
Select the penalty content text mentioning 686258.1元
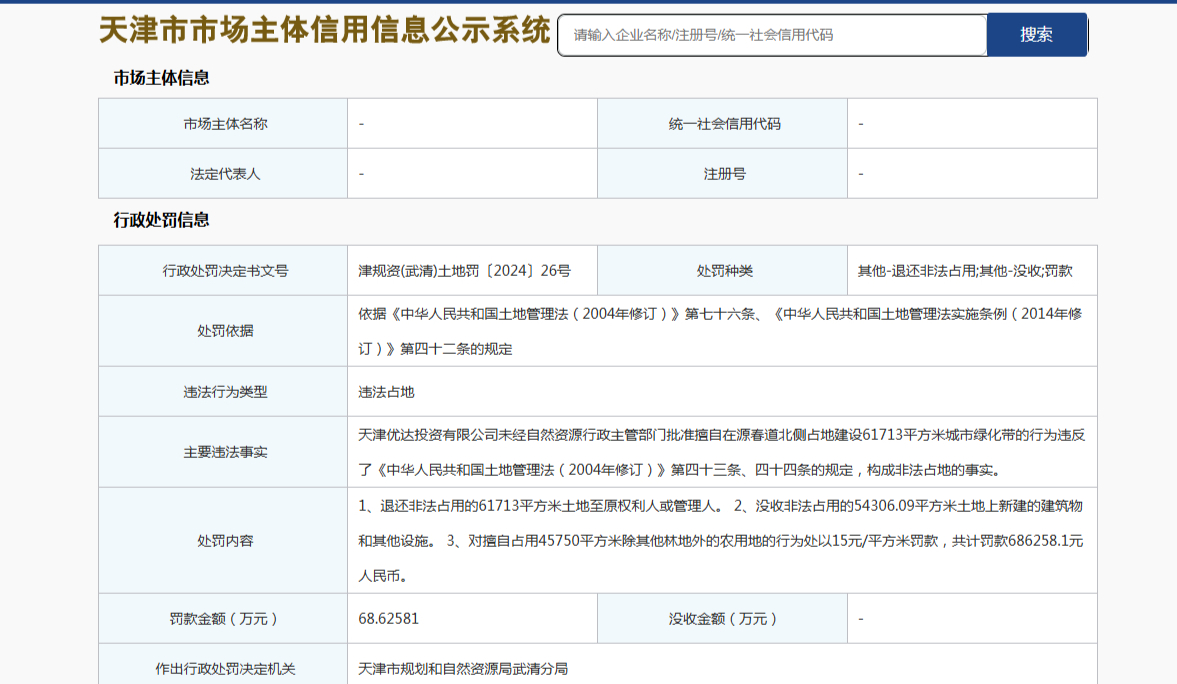pyautogui.click(x=721, y=541)
